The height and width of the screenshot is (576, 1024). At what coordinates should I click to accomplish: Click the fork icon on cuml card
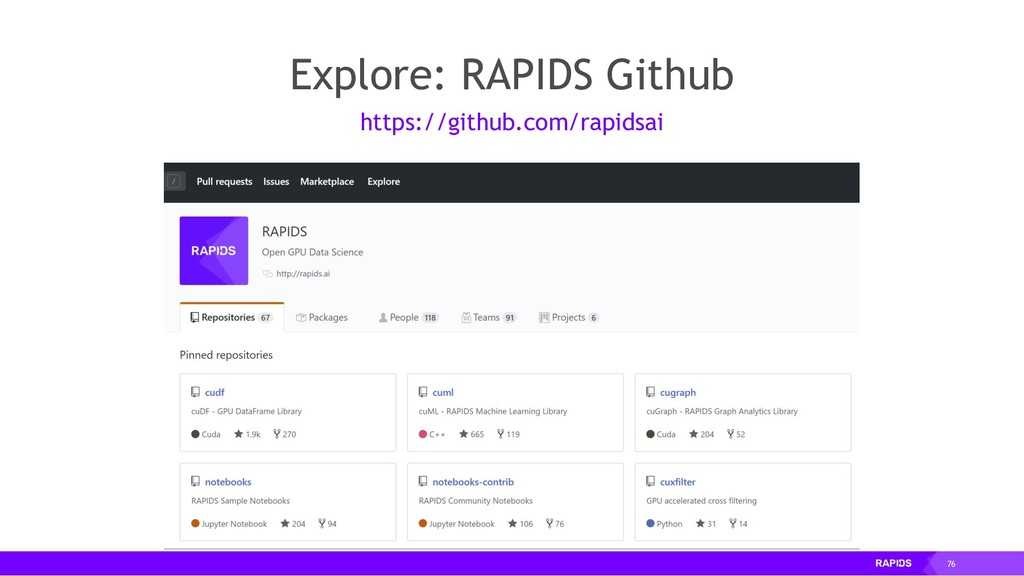click(501, 434)
